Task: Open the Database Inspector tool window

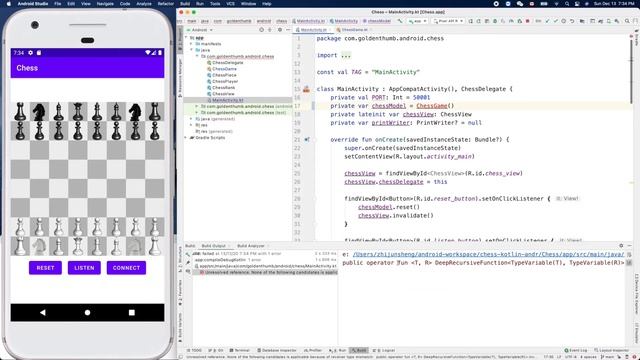Action: 277,350
